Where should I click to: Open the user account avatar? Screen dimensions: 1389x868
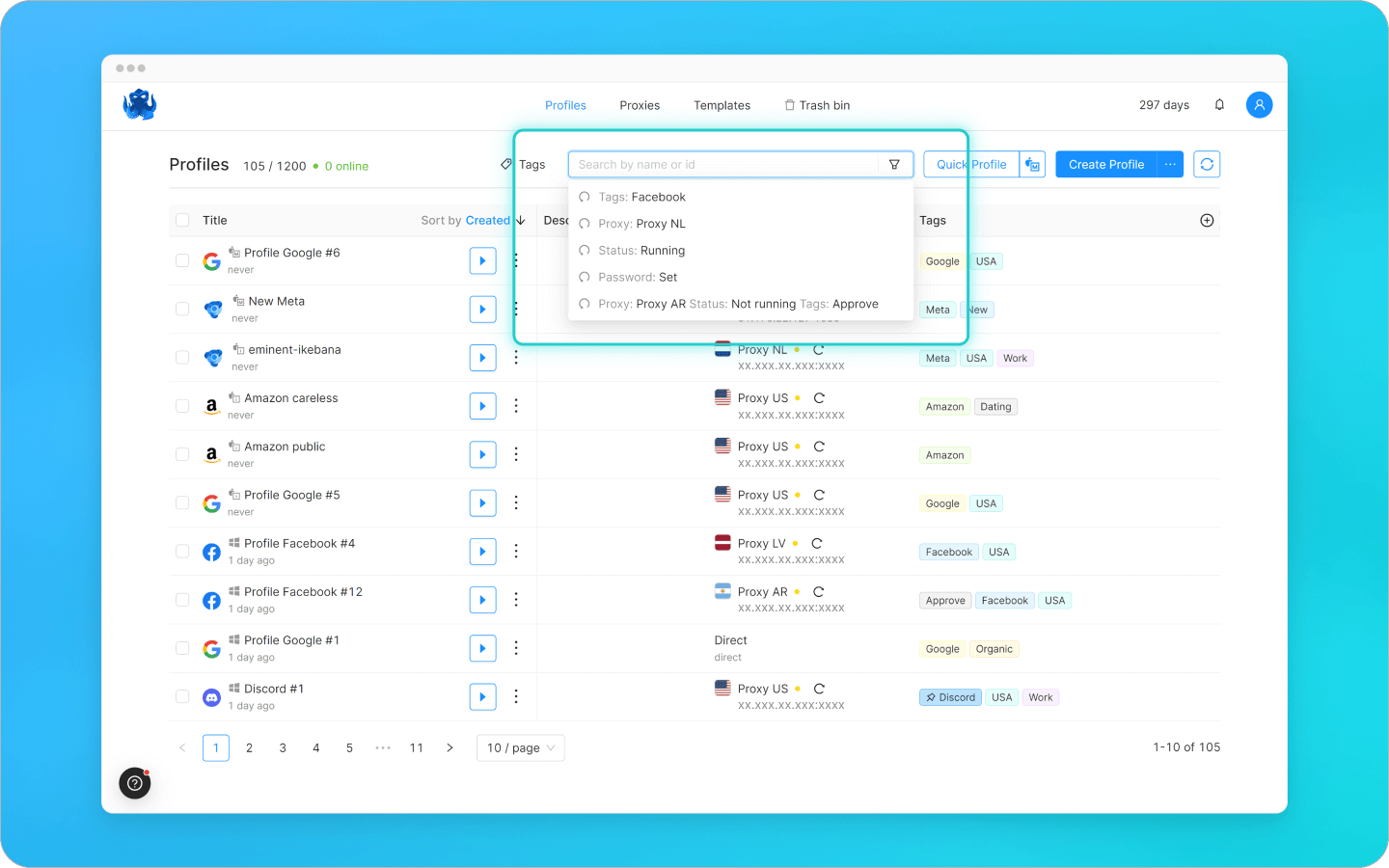click(1259, 105)
